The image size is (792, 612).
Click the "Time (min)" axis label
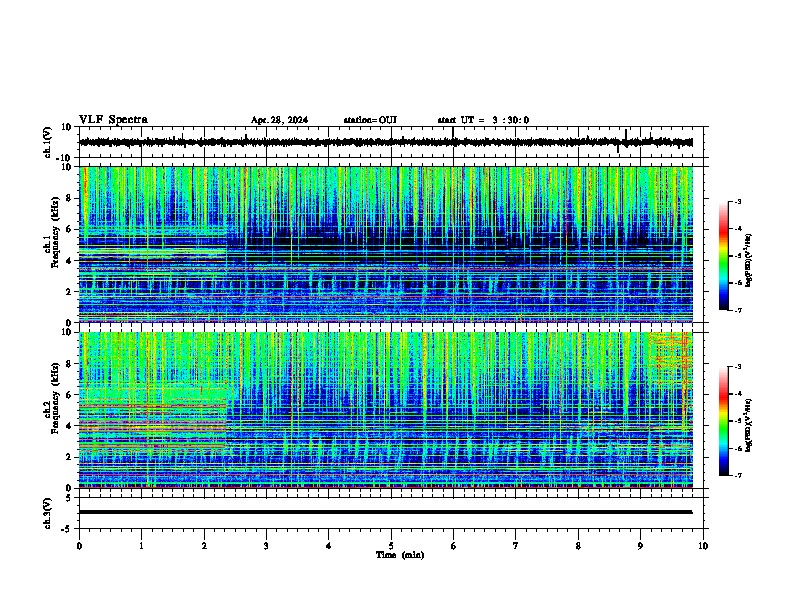(x=400, y=555)
